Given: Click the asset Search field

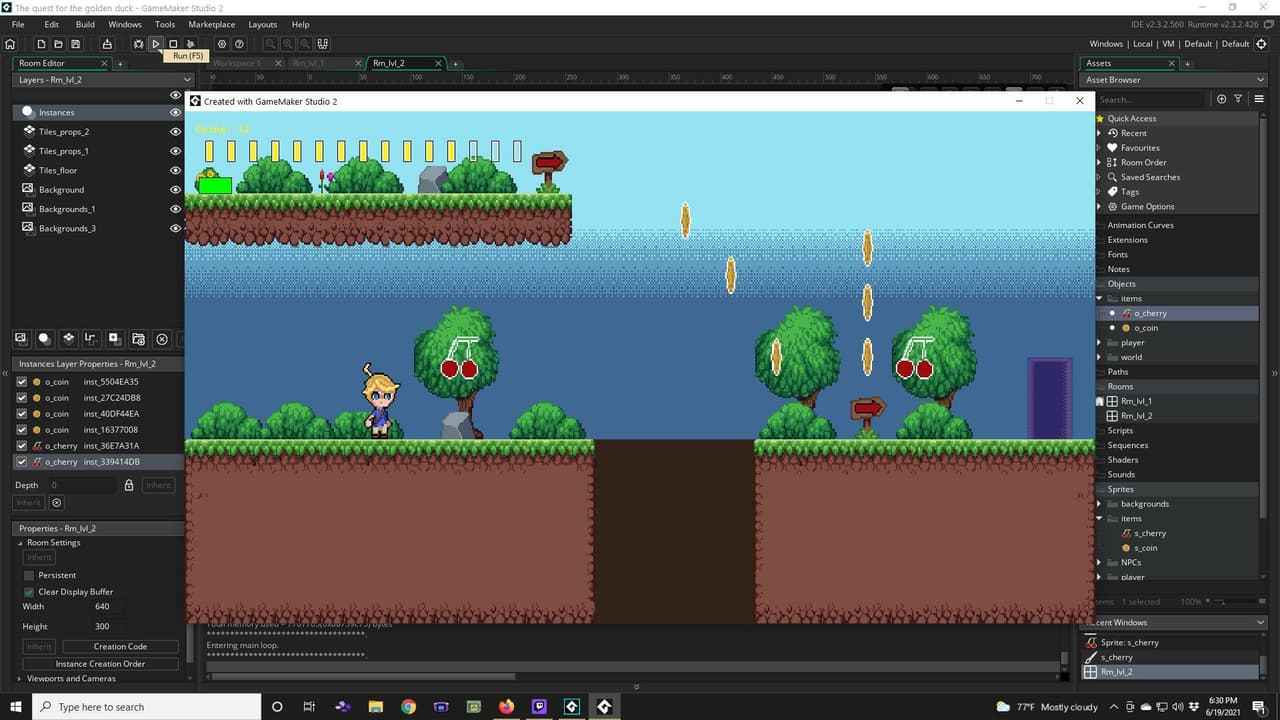Looking at the screenshot, I should click(x=1151, y=99).
